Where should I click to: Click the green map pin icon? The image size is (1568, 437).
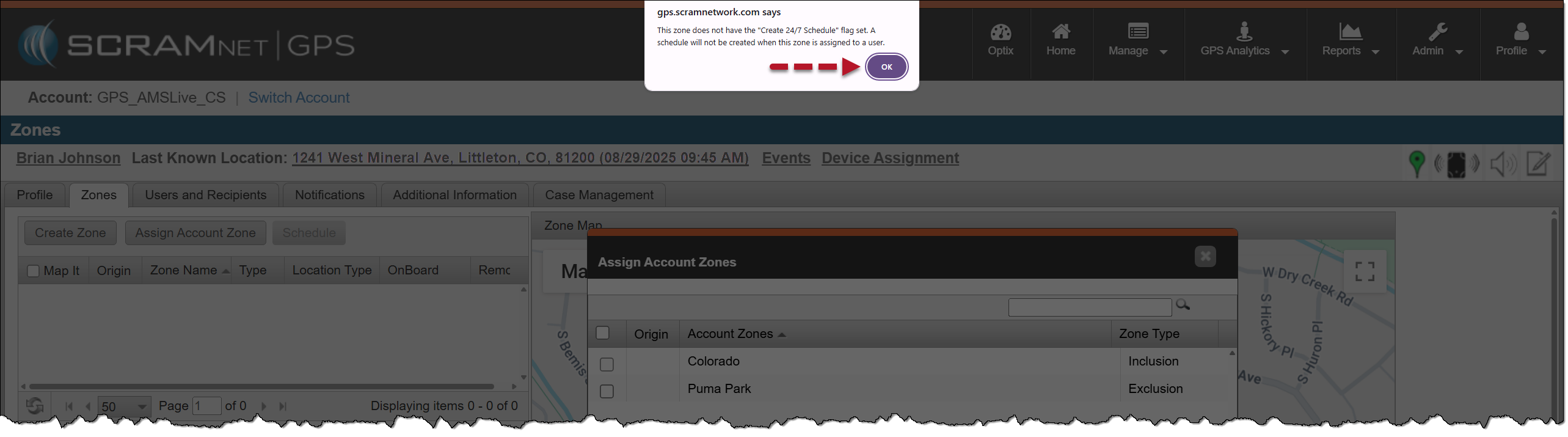point(1416,164)
